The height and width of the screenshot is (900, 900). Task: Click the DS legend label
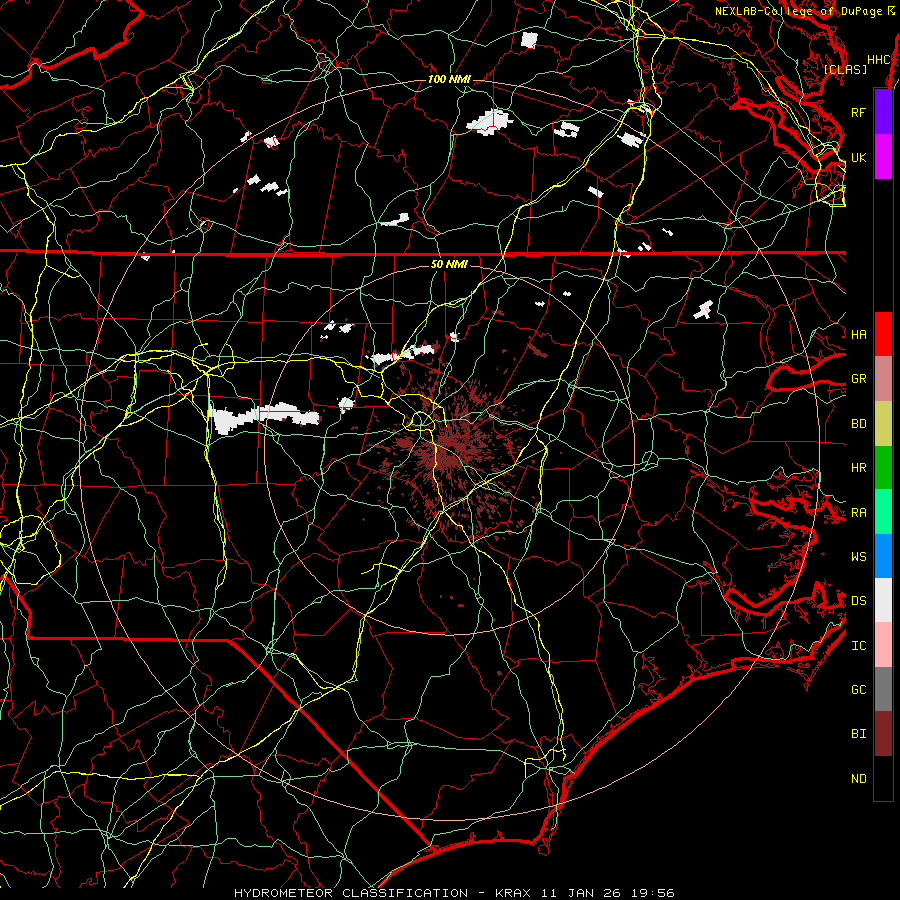point(858,601)
